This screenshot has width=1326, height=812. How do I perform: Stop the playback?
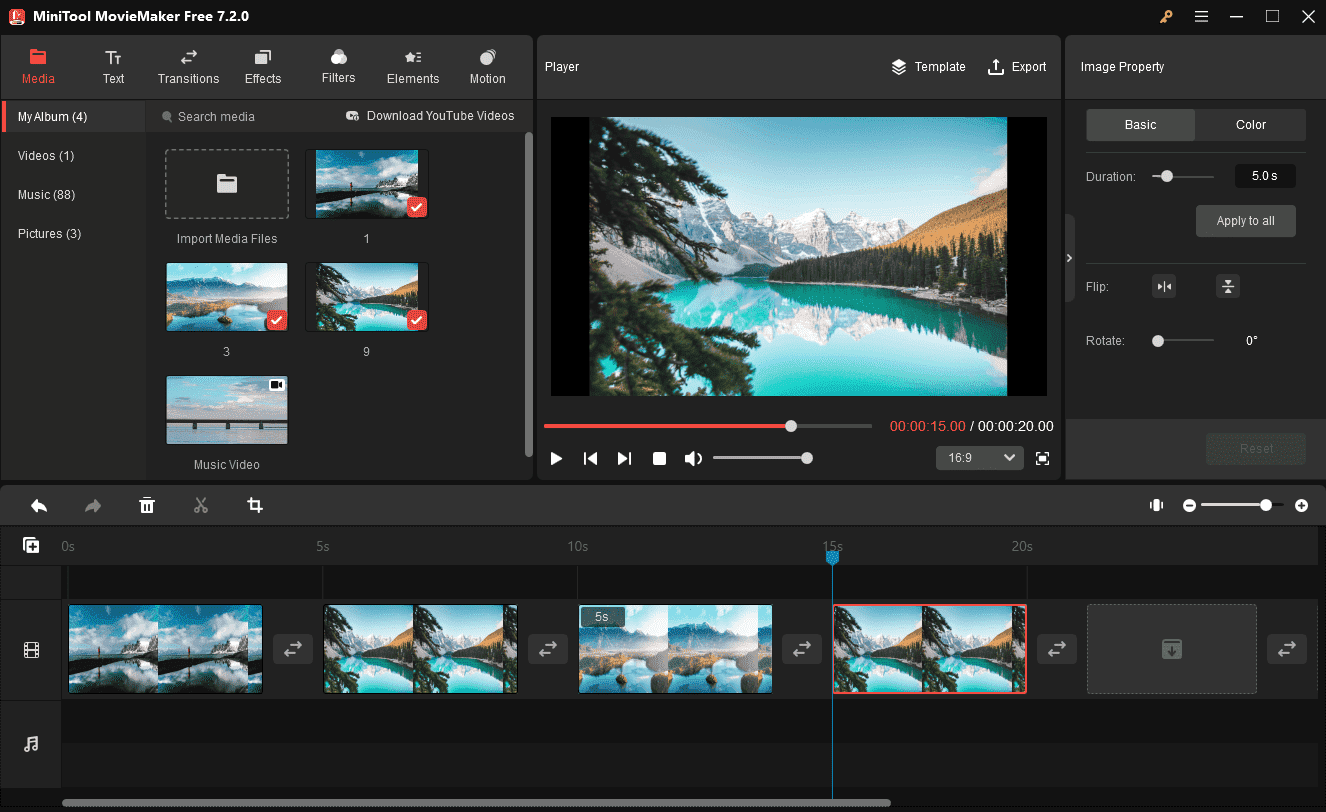[659, 458]
